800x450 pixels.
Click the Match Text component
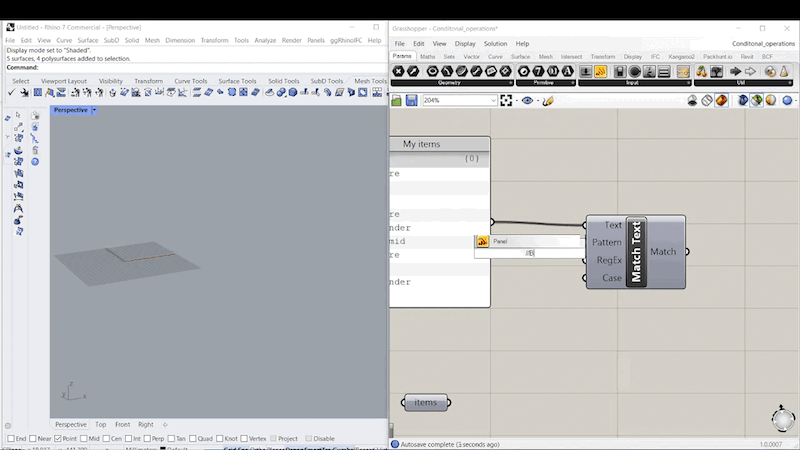(636, 252)
